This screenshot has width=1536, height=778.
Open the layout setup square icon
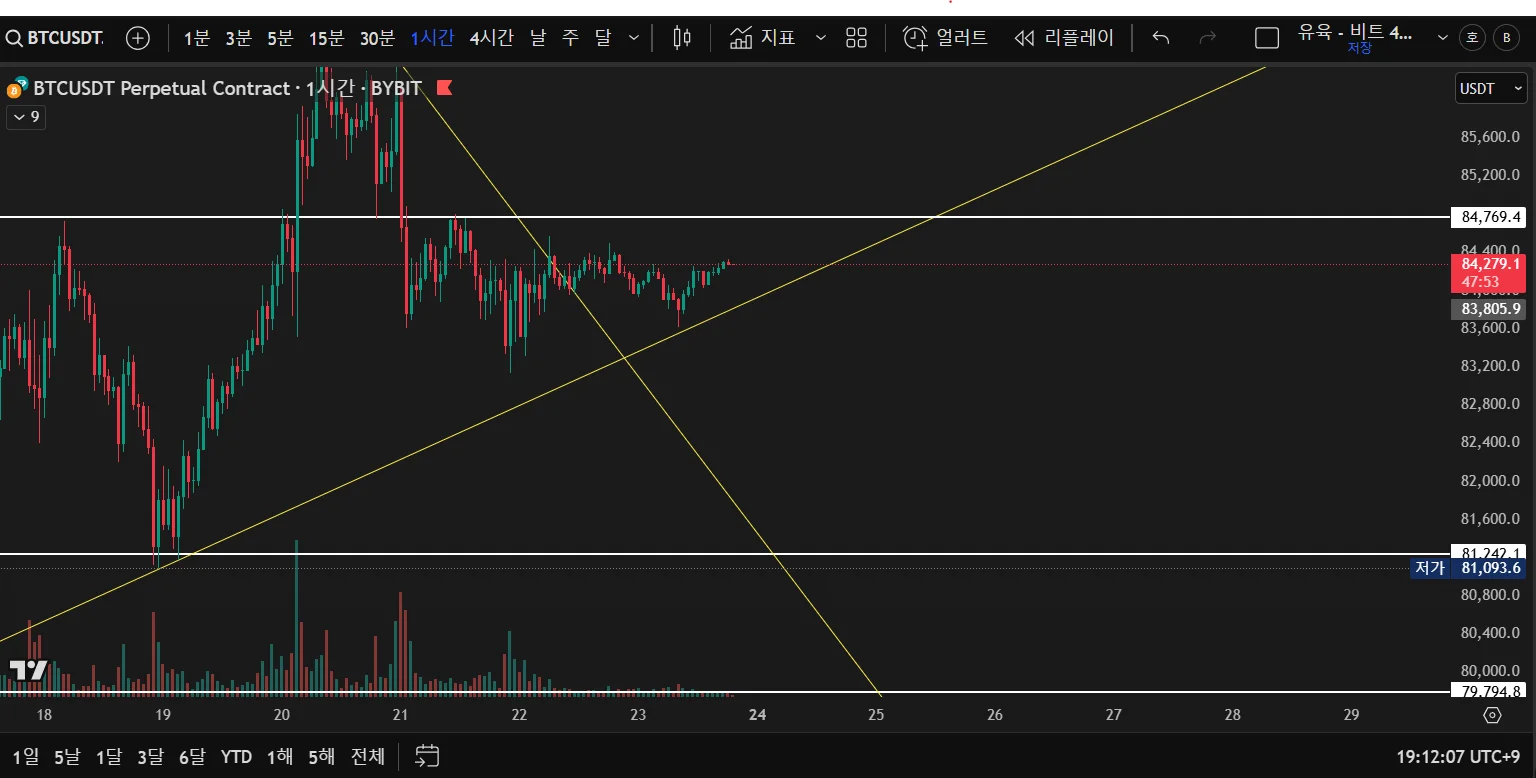click(1267, 38)
